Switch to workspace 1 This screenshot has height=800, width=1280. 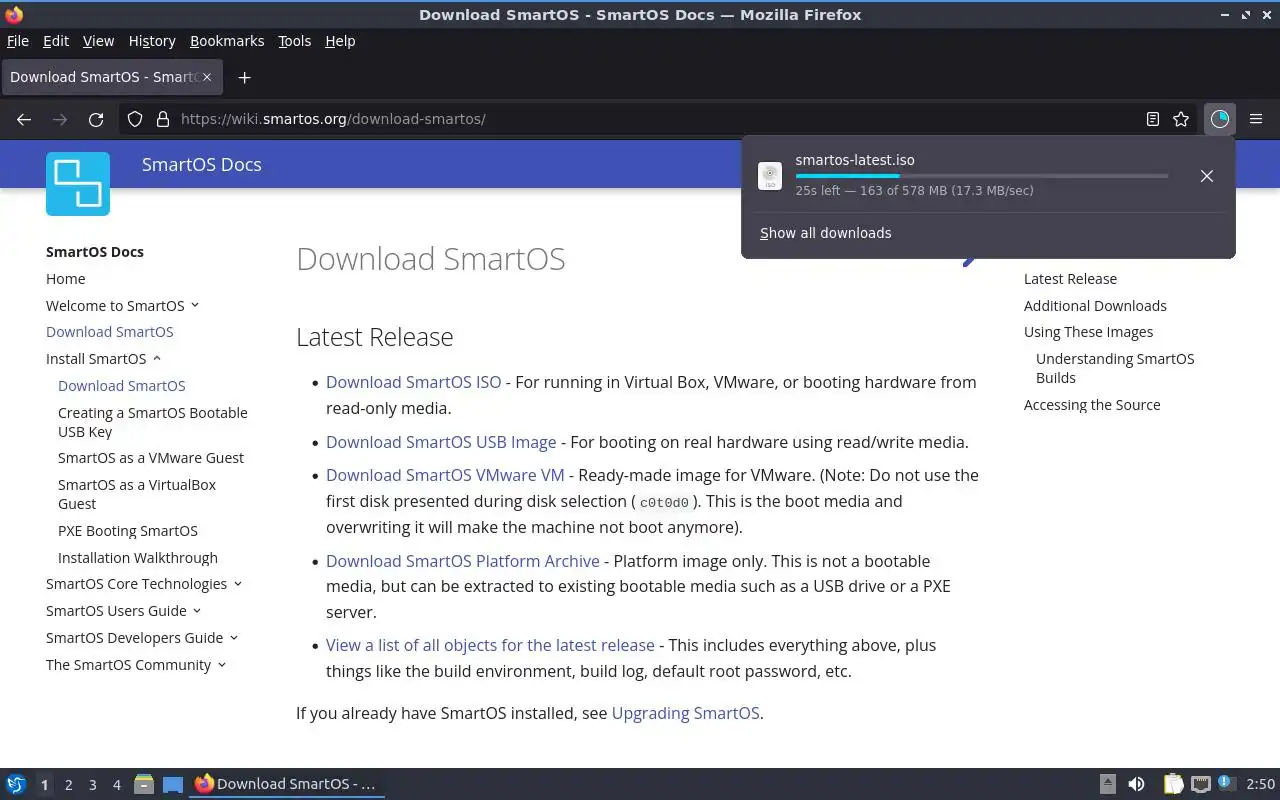pos(44,785)
